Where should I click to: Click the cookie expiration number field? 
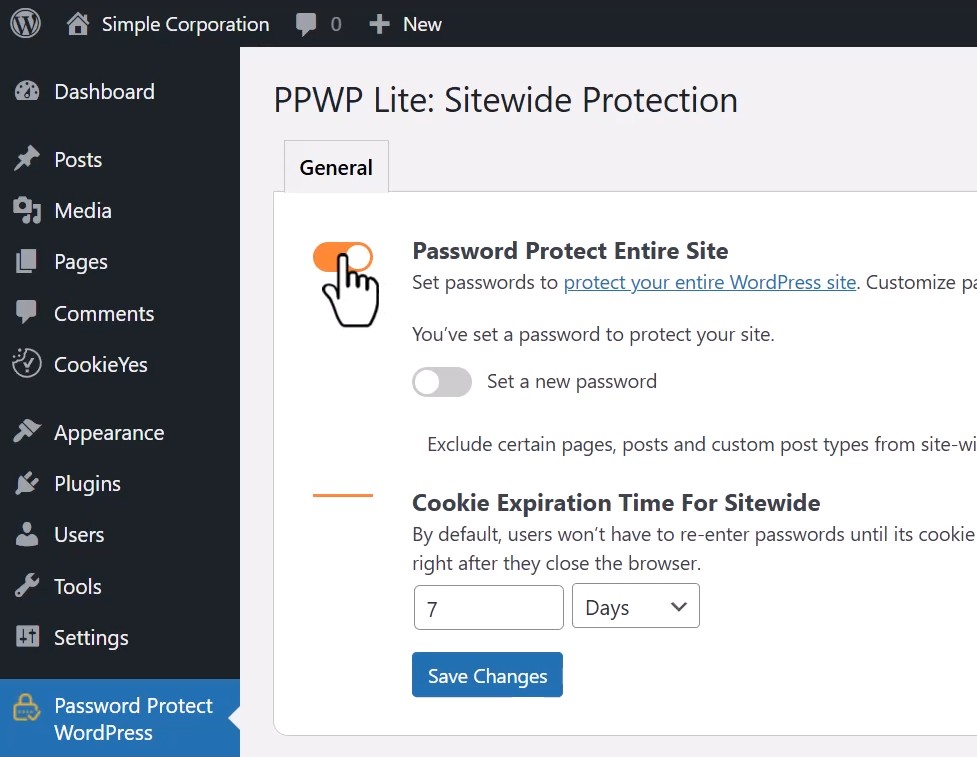tap(488, 607)
